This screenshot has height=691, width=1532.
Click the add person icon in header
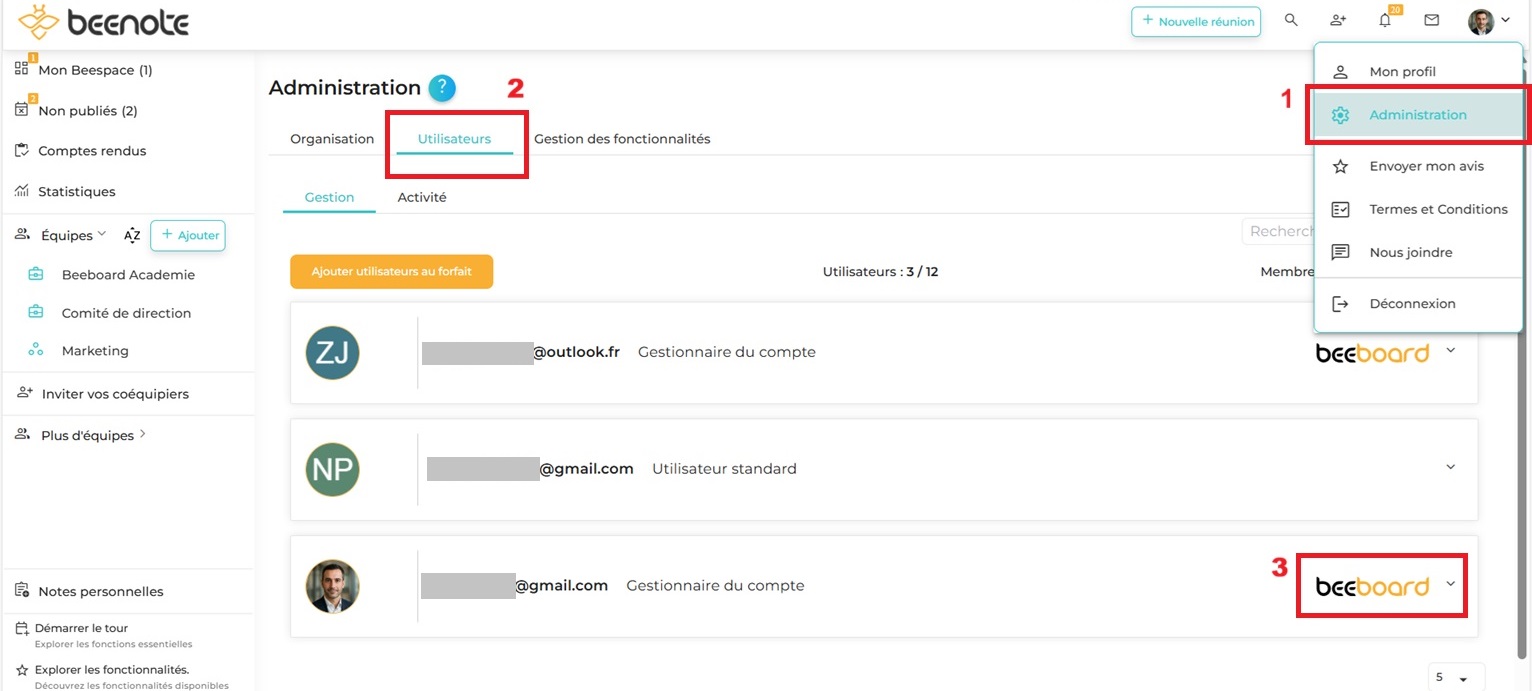[1338, 21]
